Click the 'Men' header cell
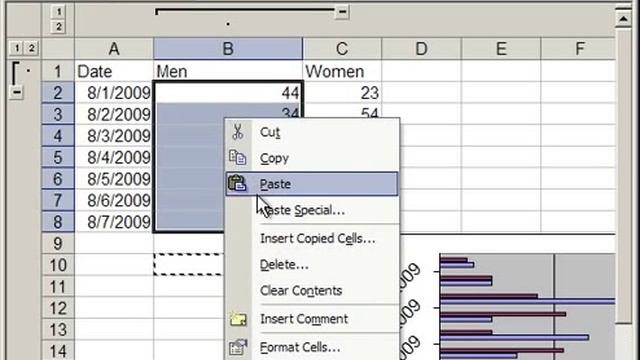This screenshot has width=640, height=360. [x=228, y=71]
